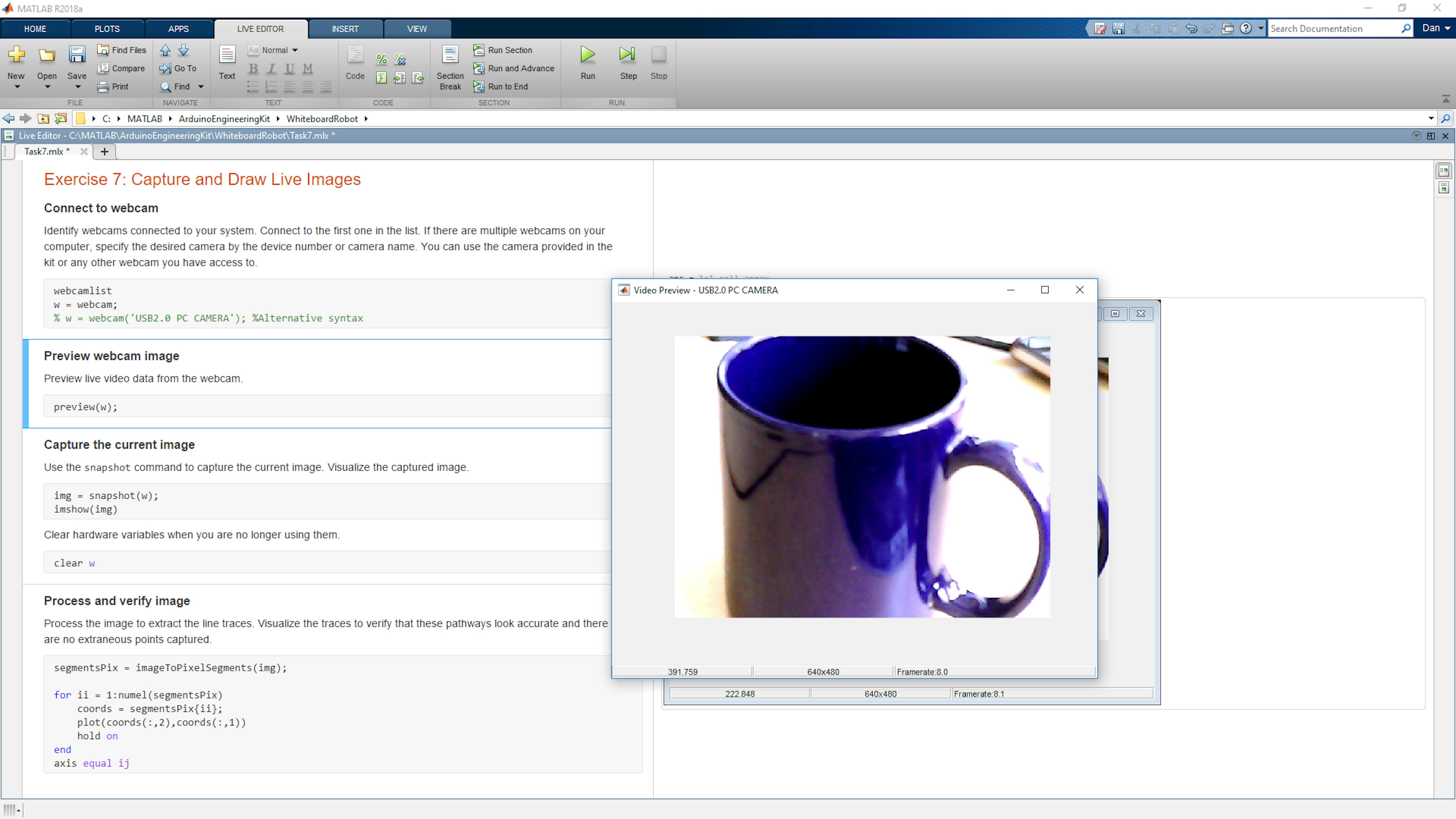Click Run and Advance
Viewport: 1456px width, 819px height.
point(514,68)
